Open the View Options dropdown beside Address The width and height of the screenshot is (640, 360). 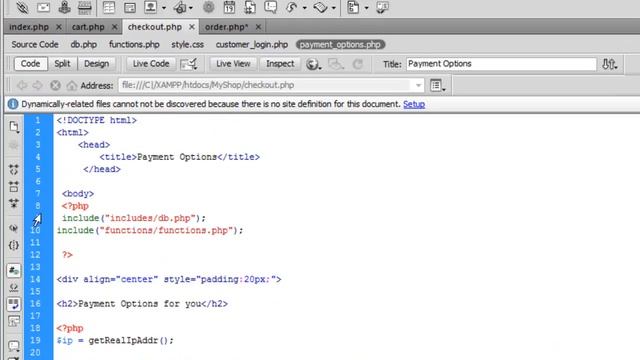click(438, 85)
